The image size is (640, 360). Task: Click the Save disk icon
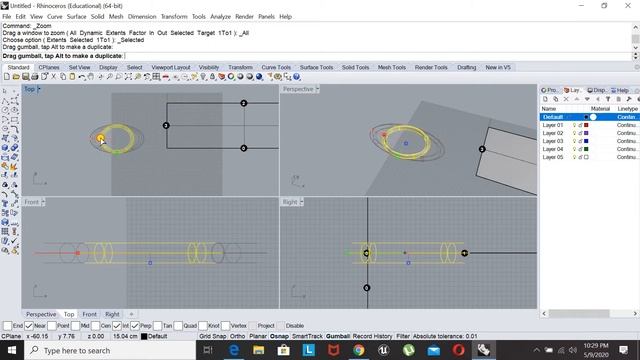coord(26,76)
